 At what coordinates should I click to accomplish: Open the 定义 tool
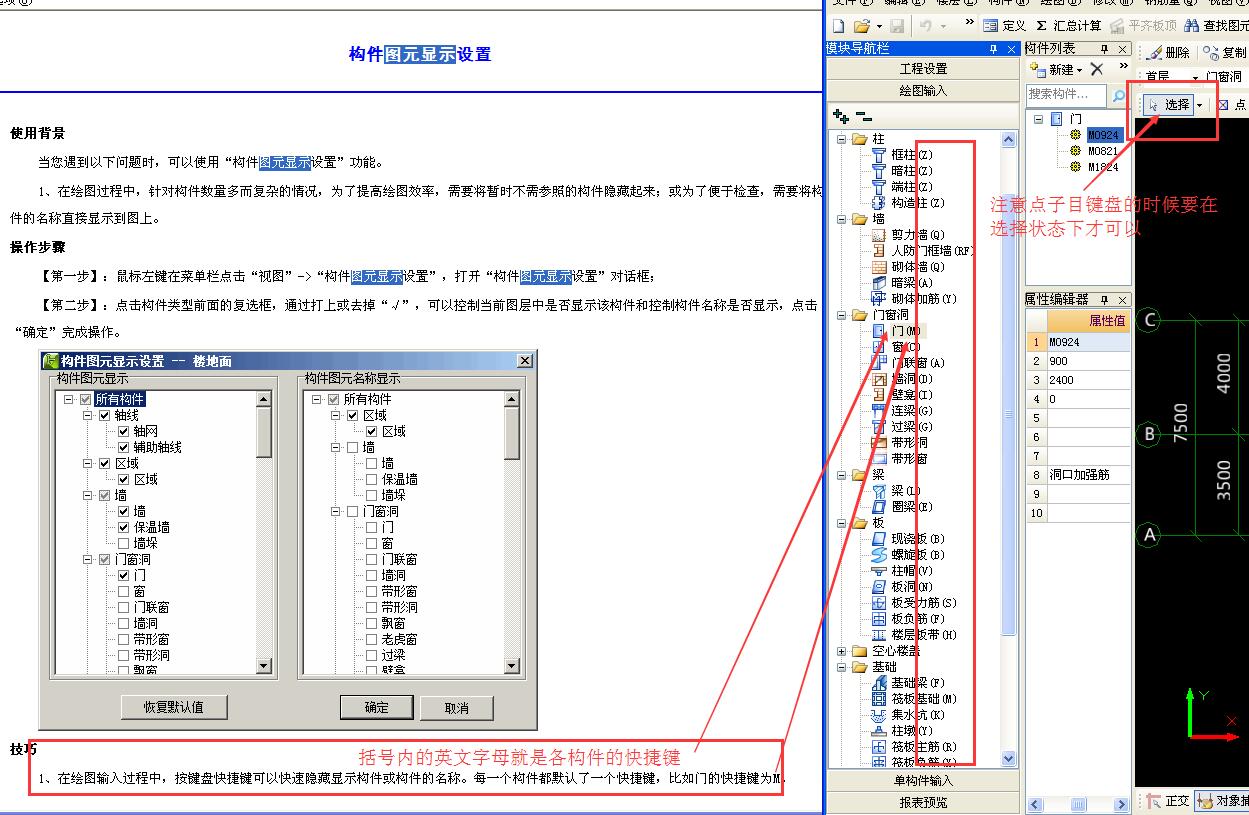[1005, 26]
